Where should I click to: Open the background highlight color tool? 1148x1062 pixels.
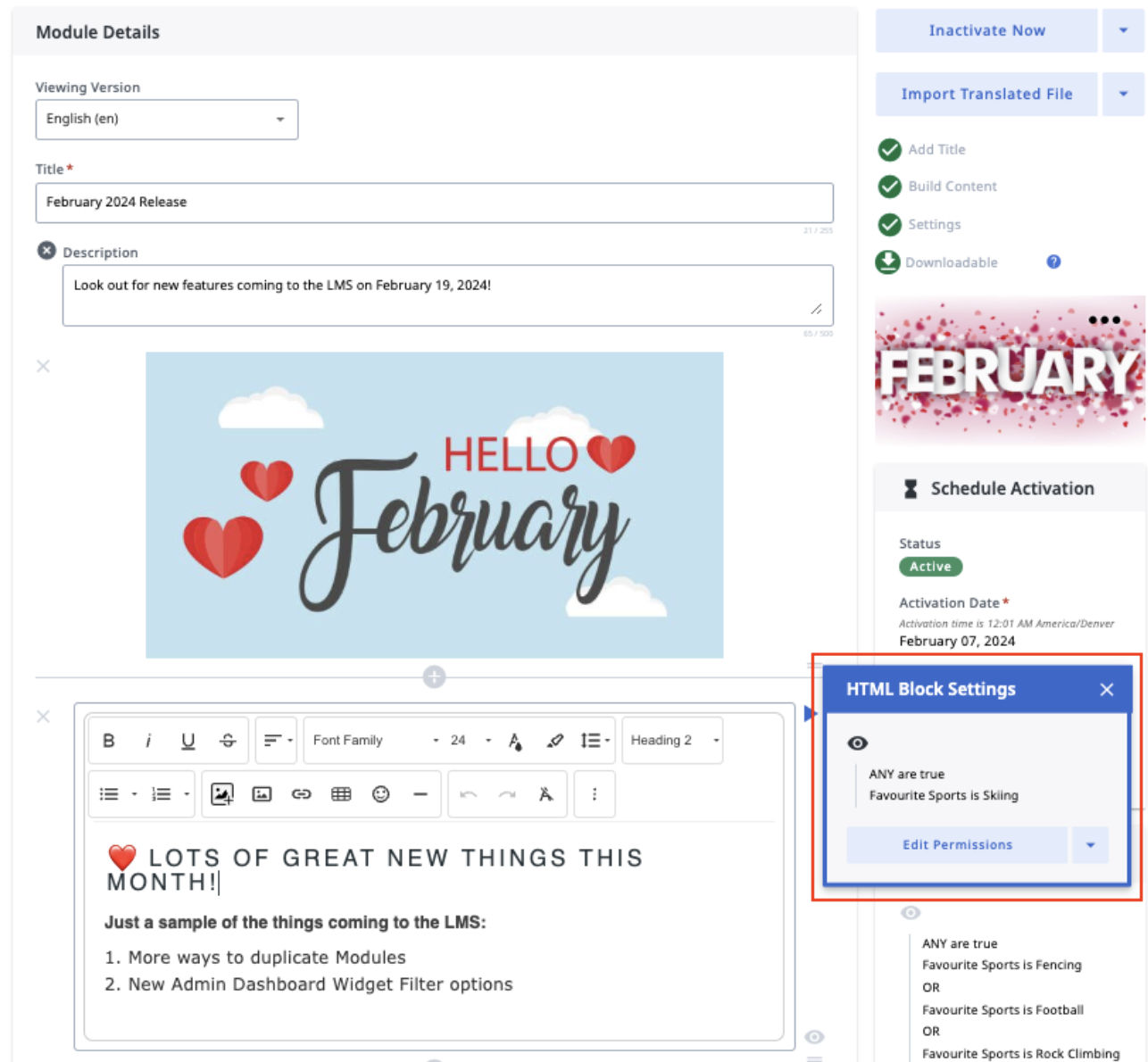pyautogui.click(x=554, y=741)
